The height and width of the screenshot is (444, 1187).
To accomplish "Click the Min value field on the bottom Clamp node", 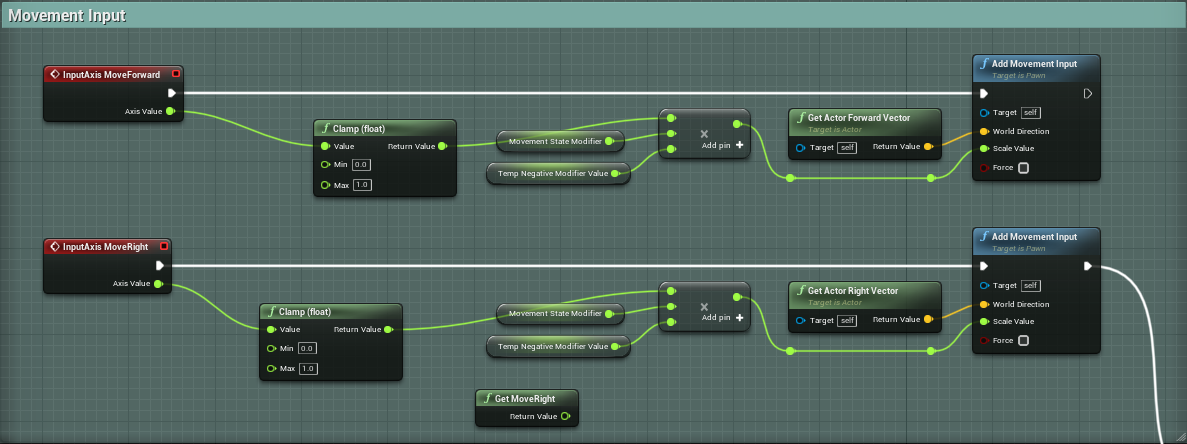I will [307, 348].
